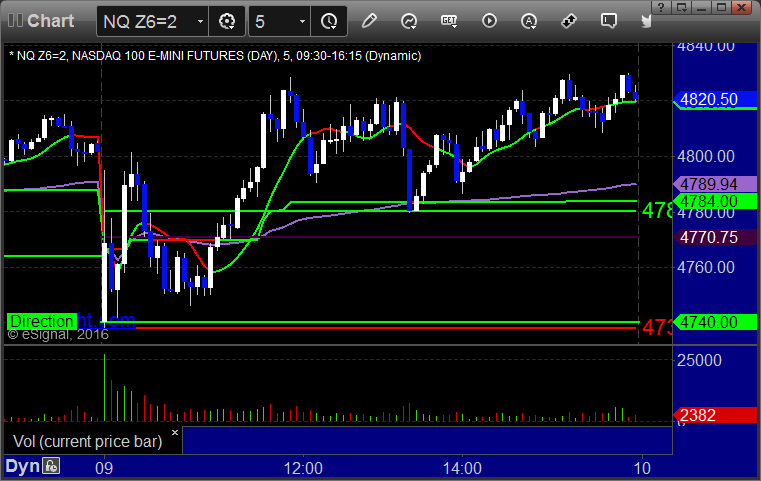Open the GET studies menu

449,21
